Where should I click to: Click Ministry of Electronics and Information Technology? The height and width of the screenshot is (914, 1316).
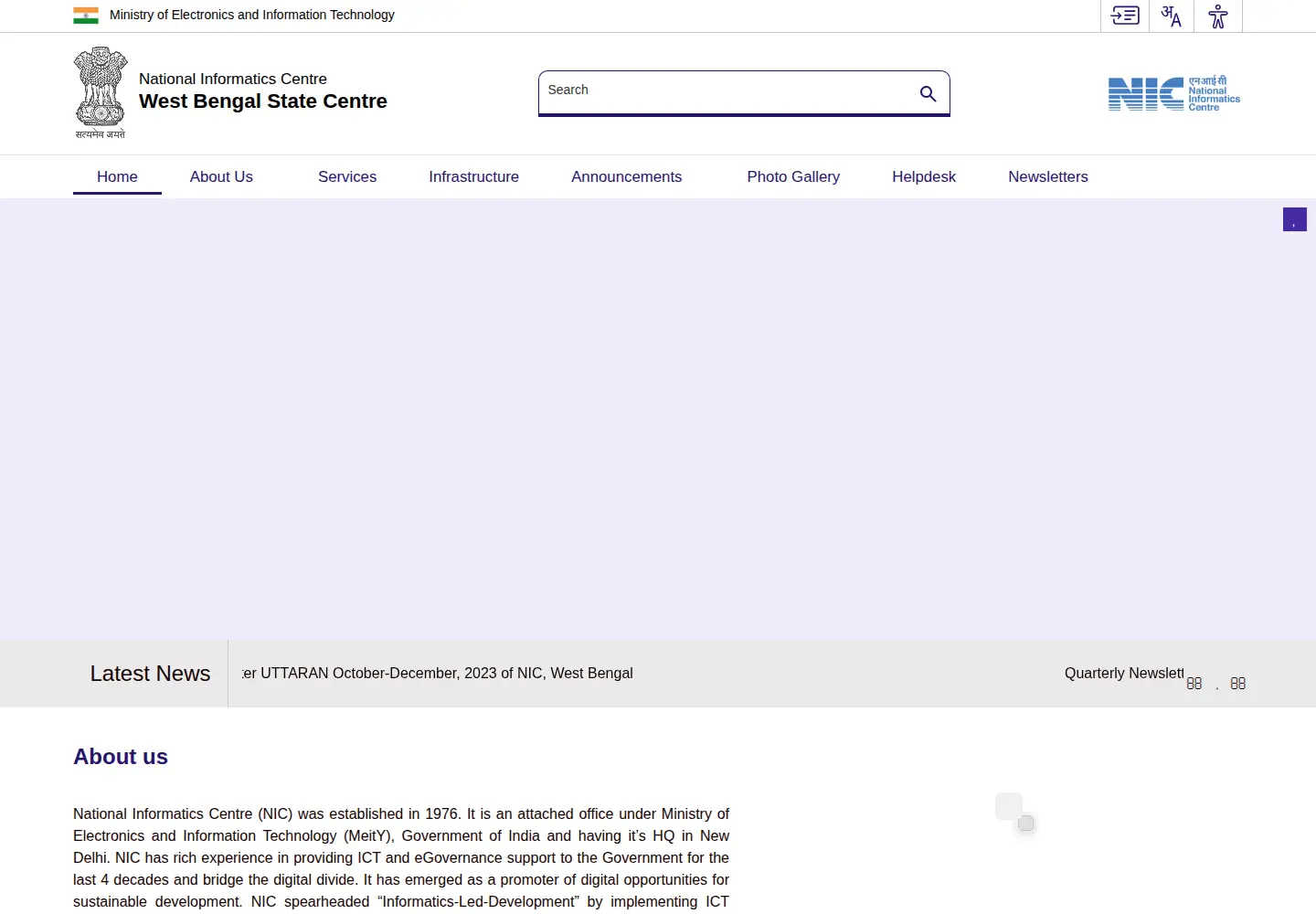point(252,15)
